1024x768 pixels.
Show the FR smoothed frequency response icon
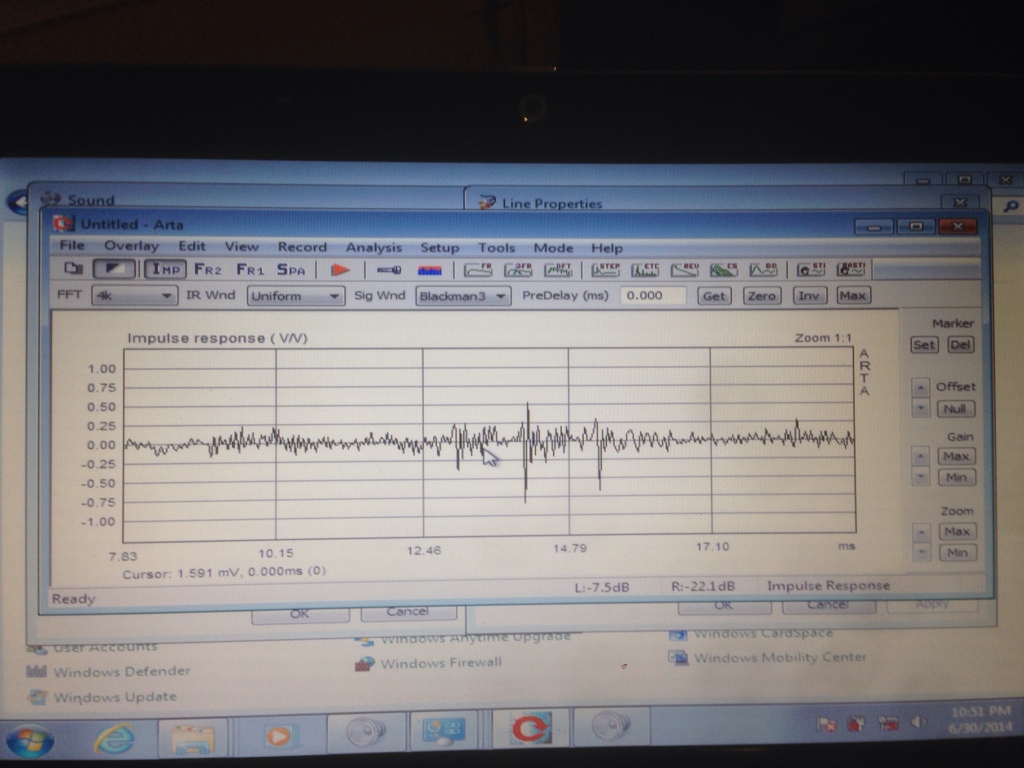click(x=478, y=270)
